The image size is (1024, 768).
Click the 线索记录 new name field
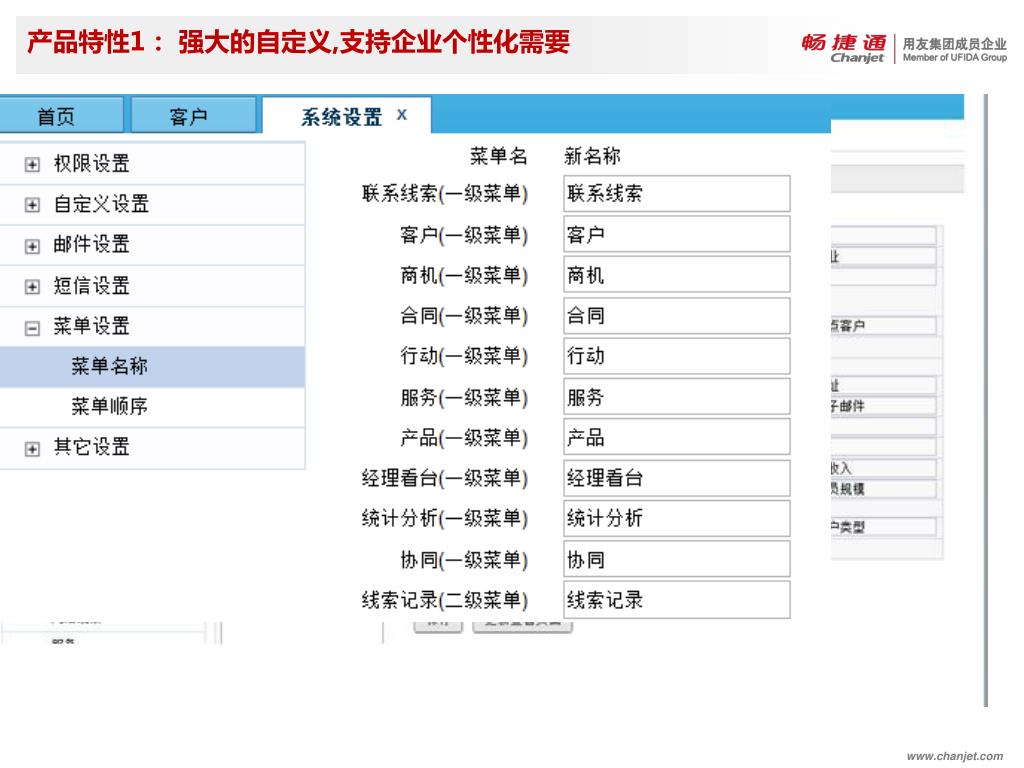(677, 600)
